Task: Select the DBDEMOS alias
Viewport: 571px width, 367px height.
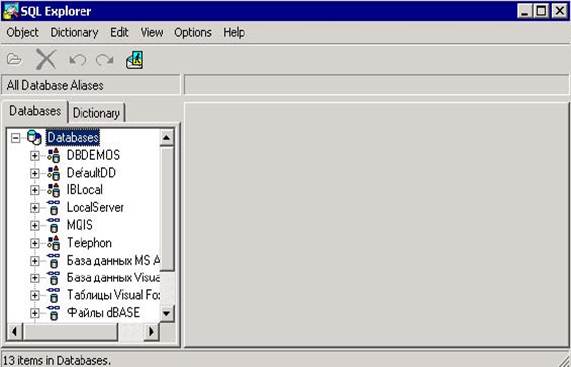Action: click(x=93, y=155)
